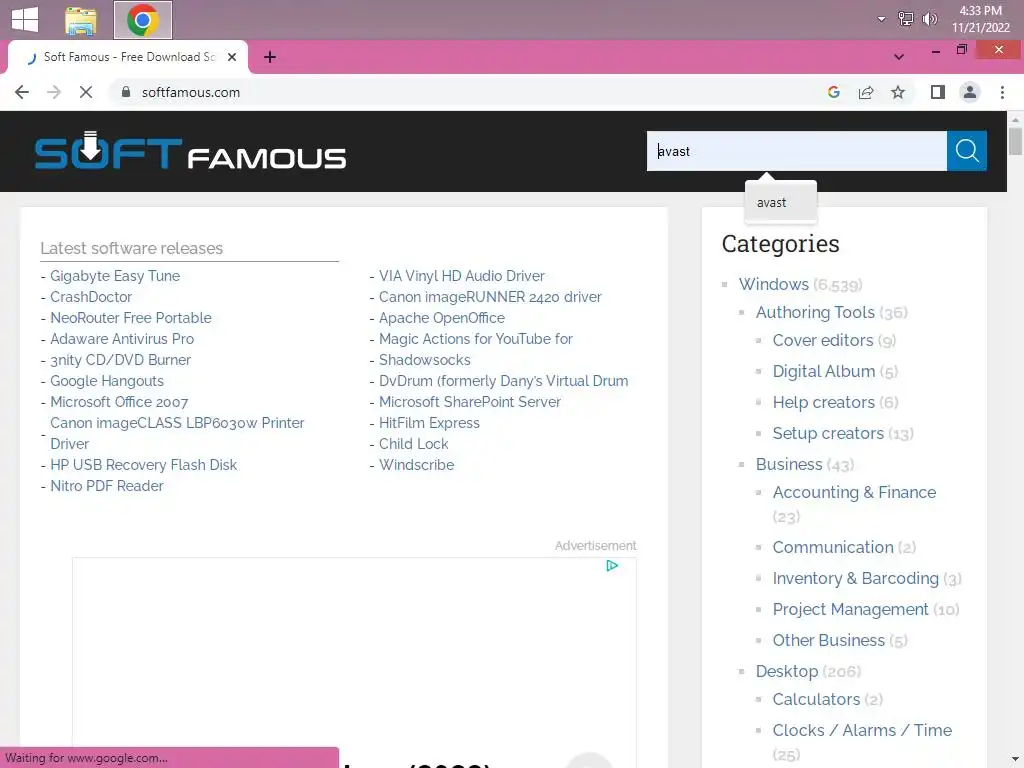
Task: Open the Communication category
Action: click(x=833, y=547)
